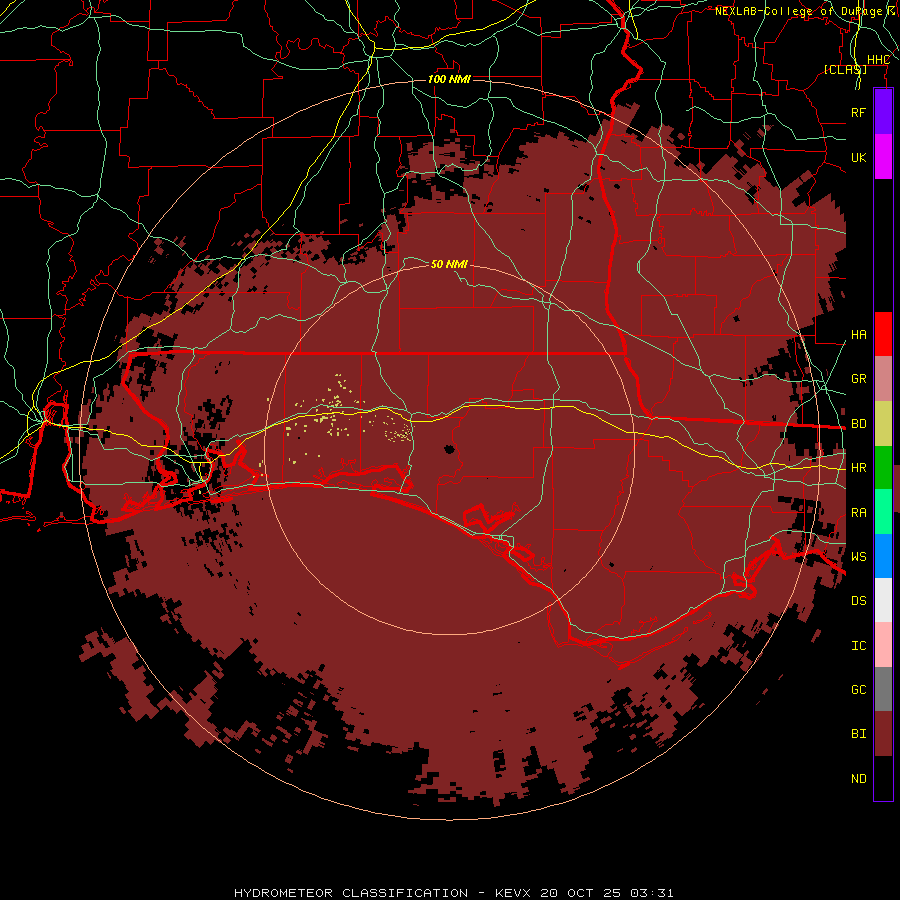
Task: Click the BD legend label
Action: (x=859, y=424)
